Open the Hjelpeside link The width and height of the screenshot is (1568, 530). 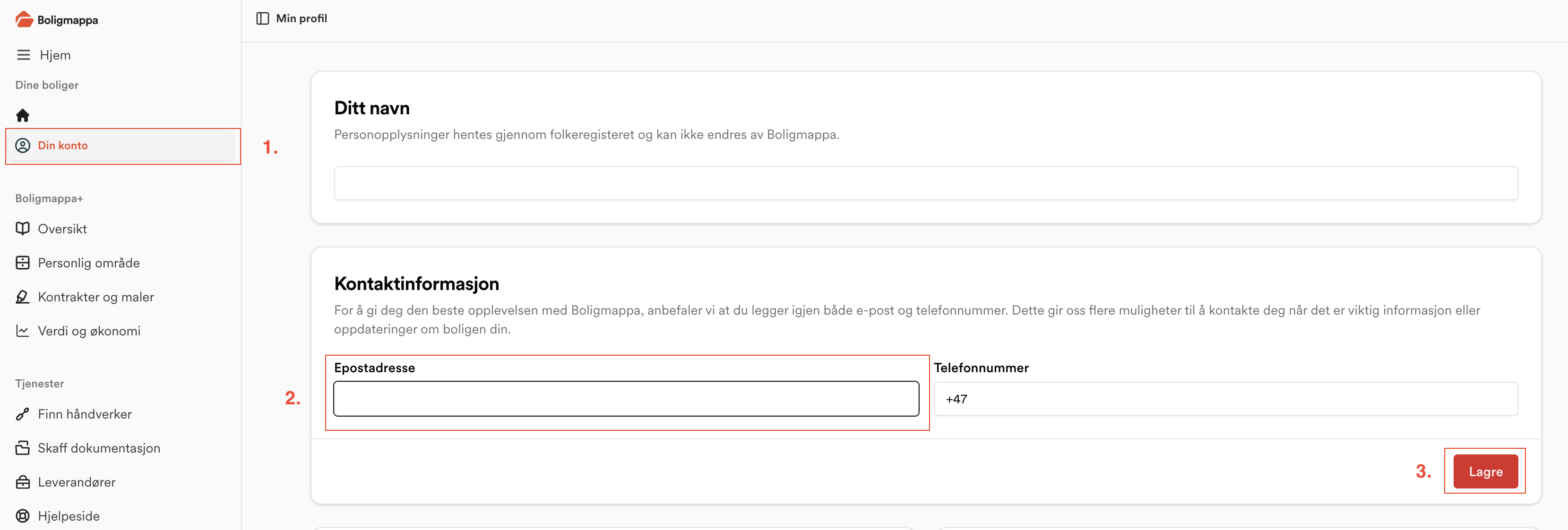click(69, 516)
